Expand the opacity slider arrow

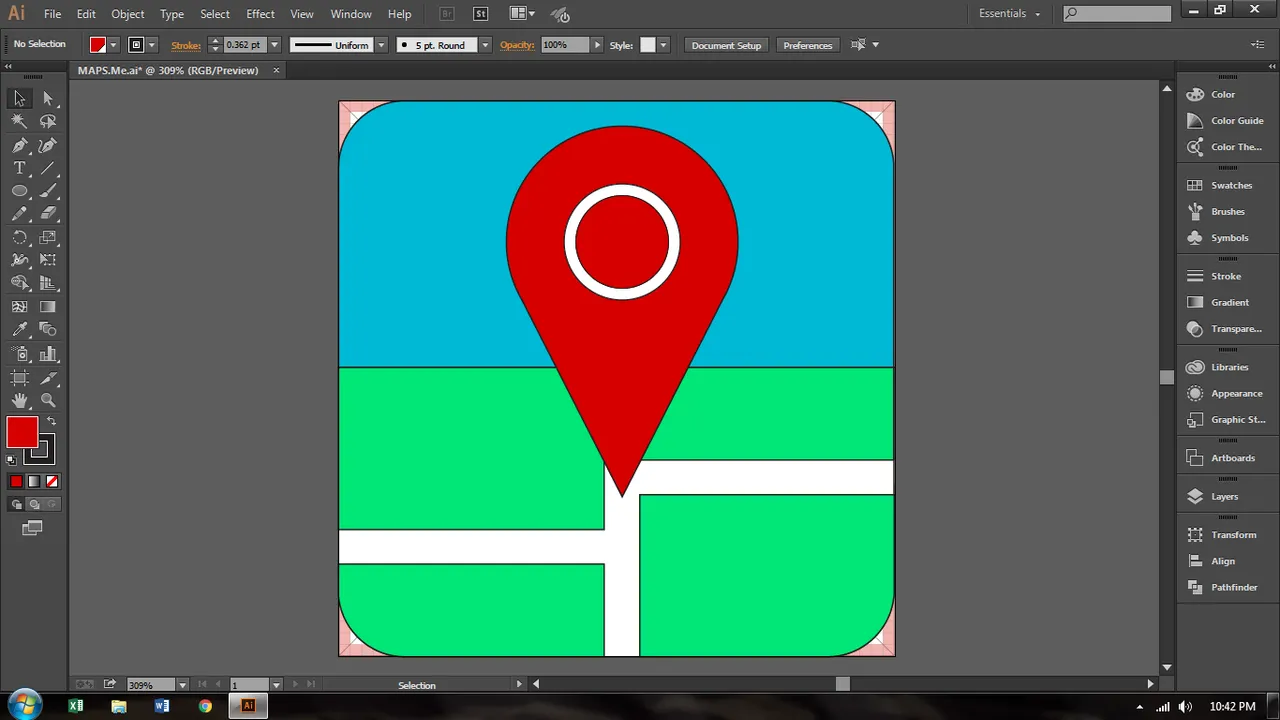point(597,45)
